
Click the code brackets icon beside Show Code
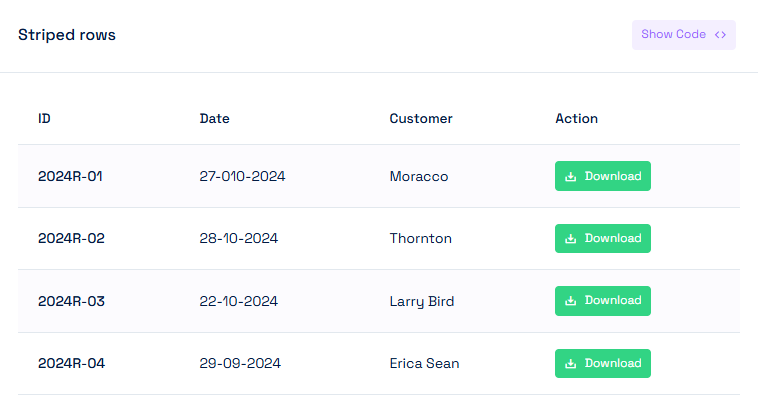coord(720,35)
